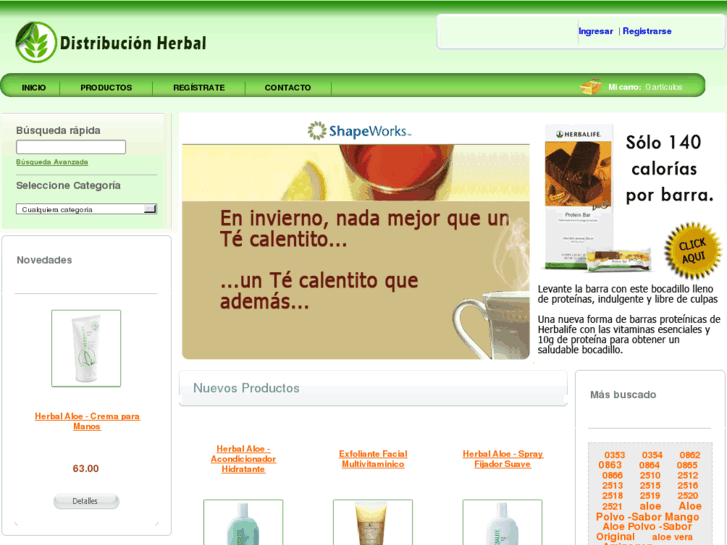Image resolution: width=727 pixels, height=545 pixels.
Task: Click Seleccione Categoría label
Action: (69, 186)
